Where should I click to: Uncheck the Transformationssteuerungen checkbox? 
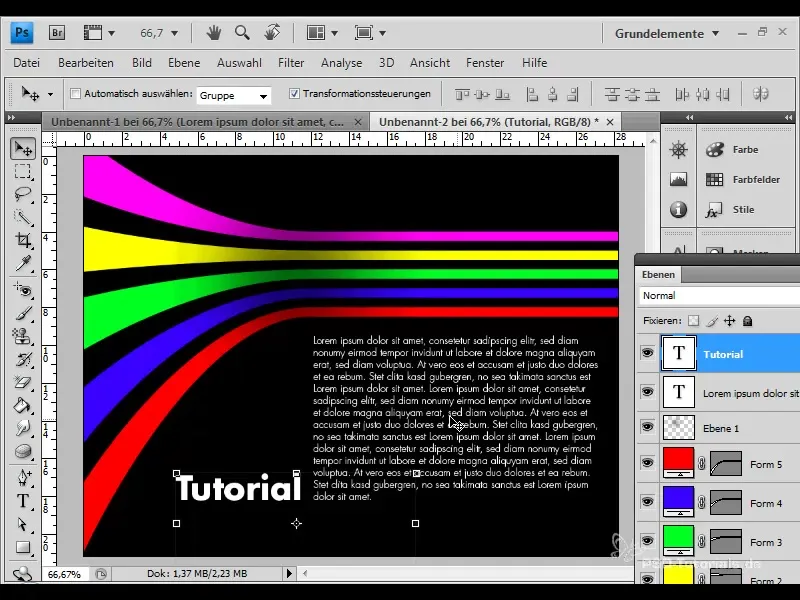point(294,93)
